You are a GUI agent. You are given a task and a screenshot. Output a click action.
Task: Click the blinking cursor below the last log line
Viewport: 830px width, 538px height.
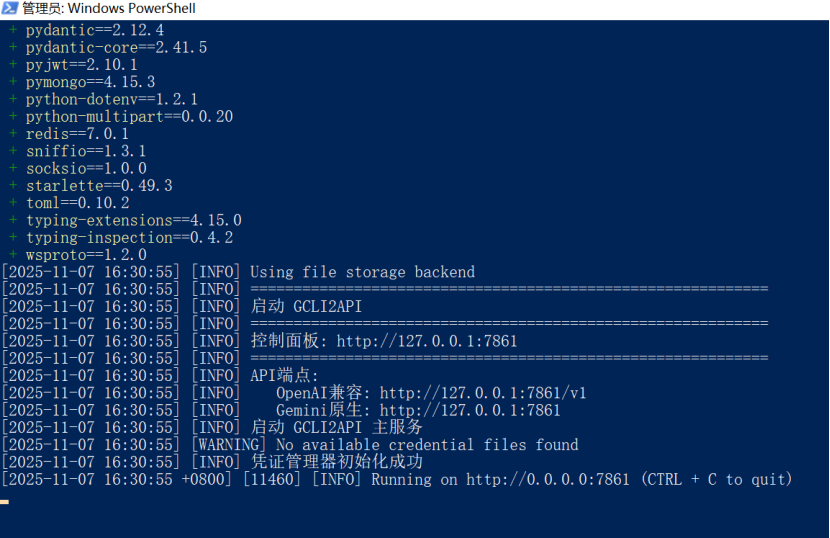(5, 500)
